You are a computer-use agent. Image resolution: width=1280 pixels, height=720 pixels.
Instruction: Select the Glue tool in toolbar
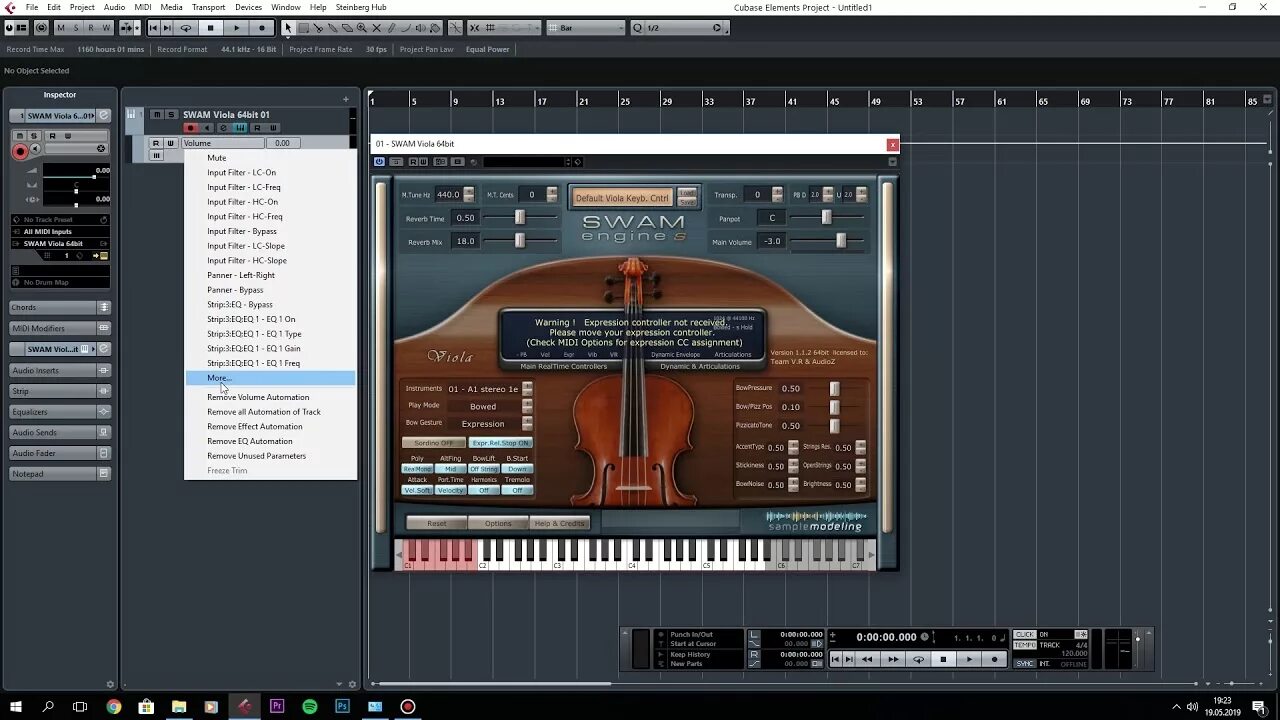point(332,28)
